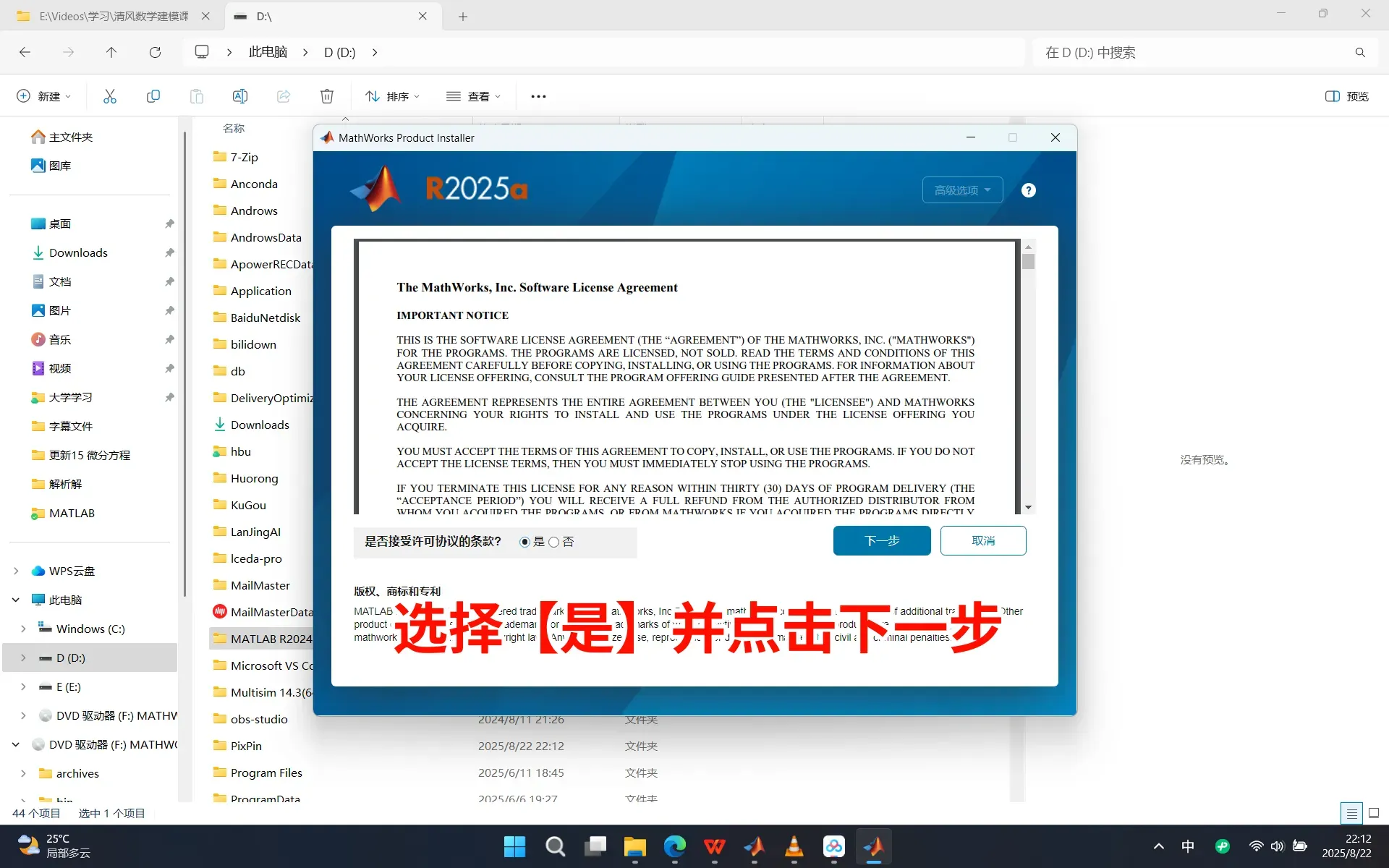Open the 高级选项 dropdown
This screenshot has height=868, width=1389.
click(x=962, y=190)
